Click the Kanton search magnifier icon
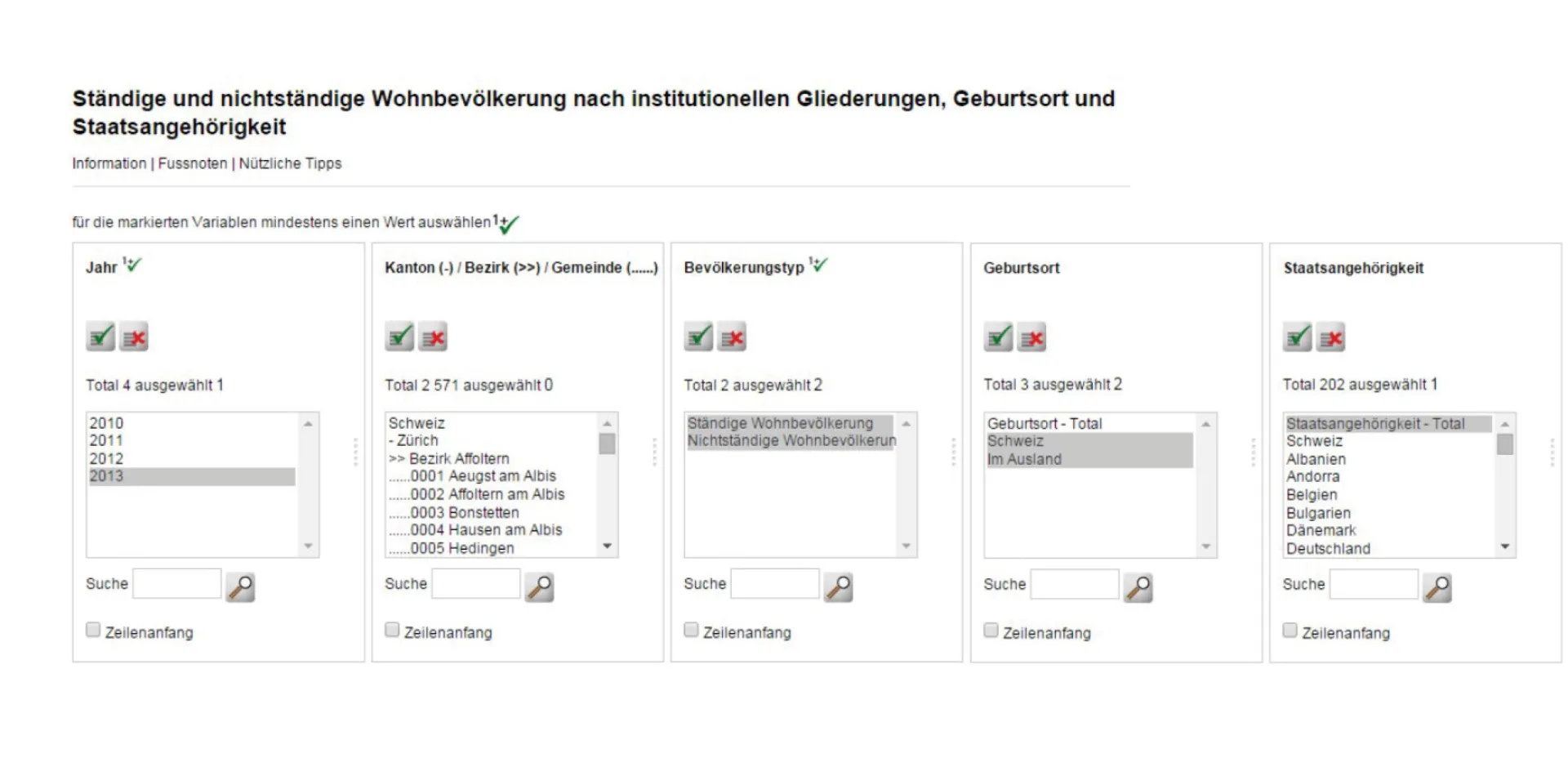 [541, 586]
